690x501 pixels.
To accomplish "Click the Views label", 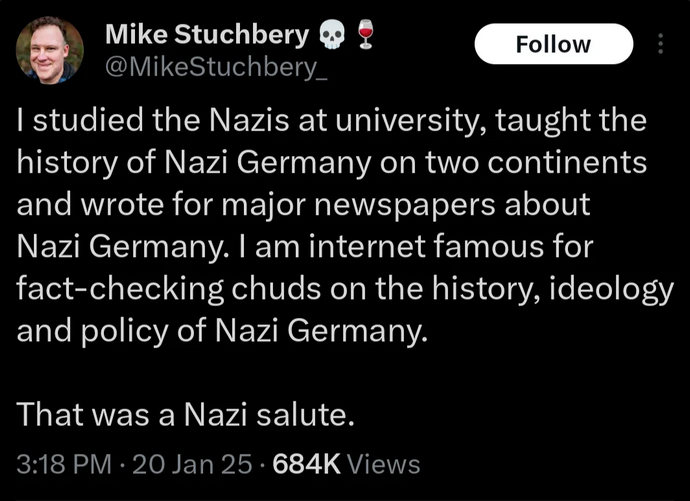I will (x=385, y=464).
